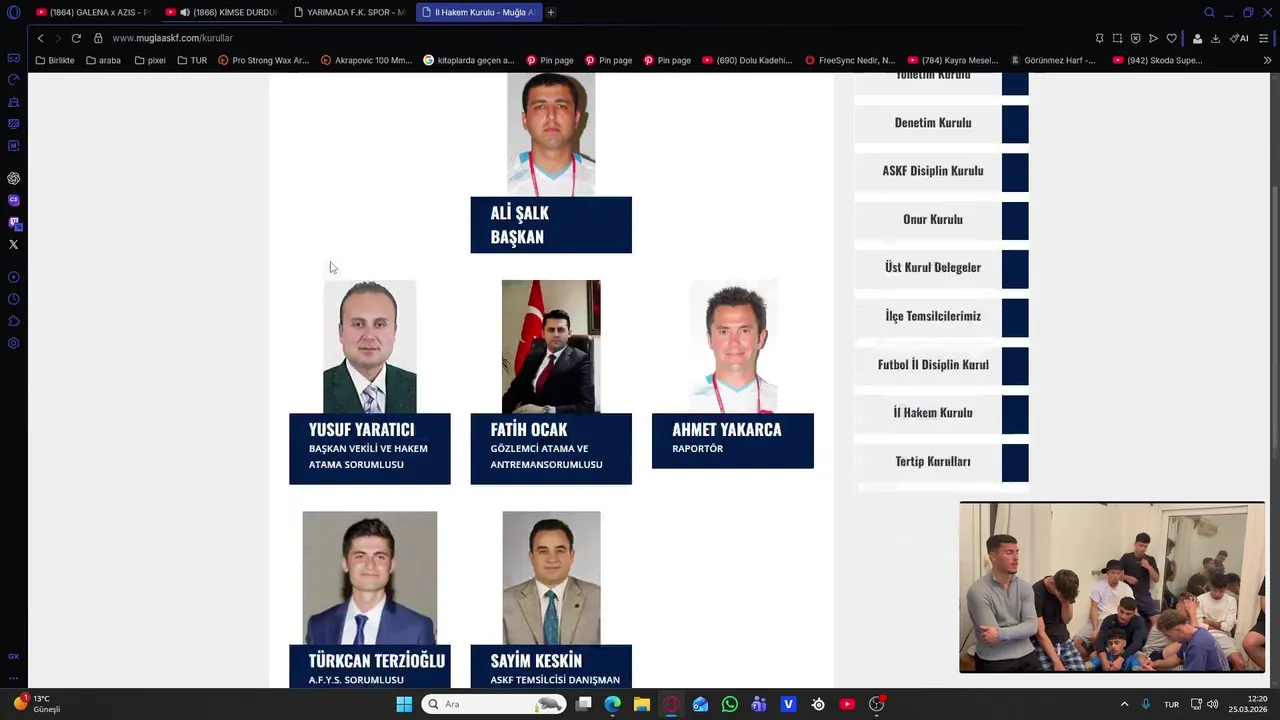Open Microsoft Edge from the taskbar

point(613,704)
